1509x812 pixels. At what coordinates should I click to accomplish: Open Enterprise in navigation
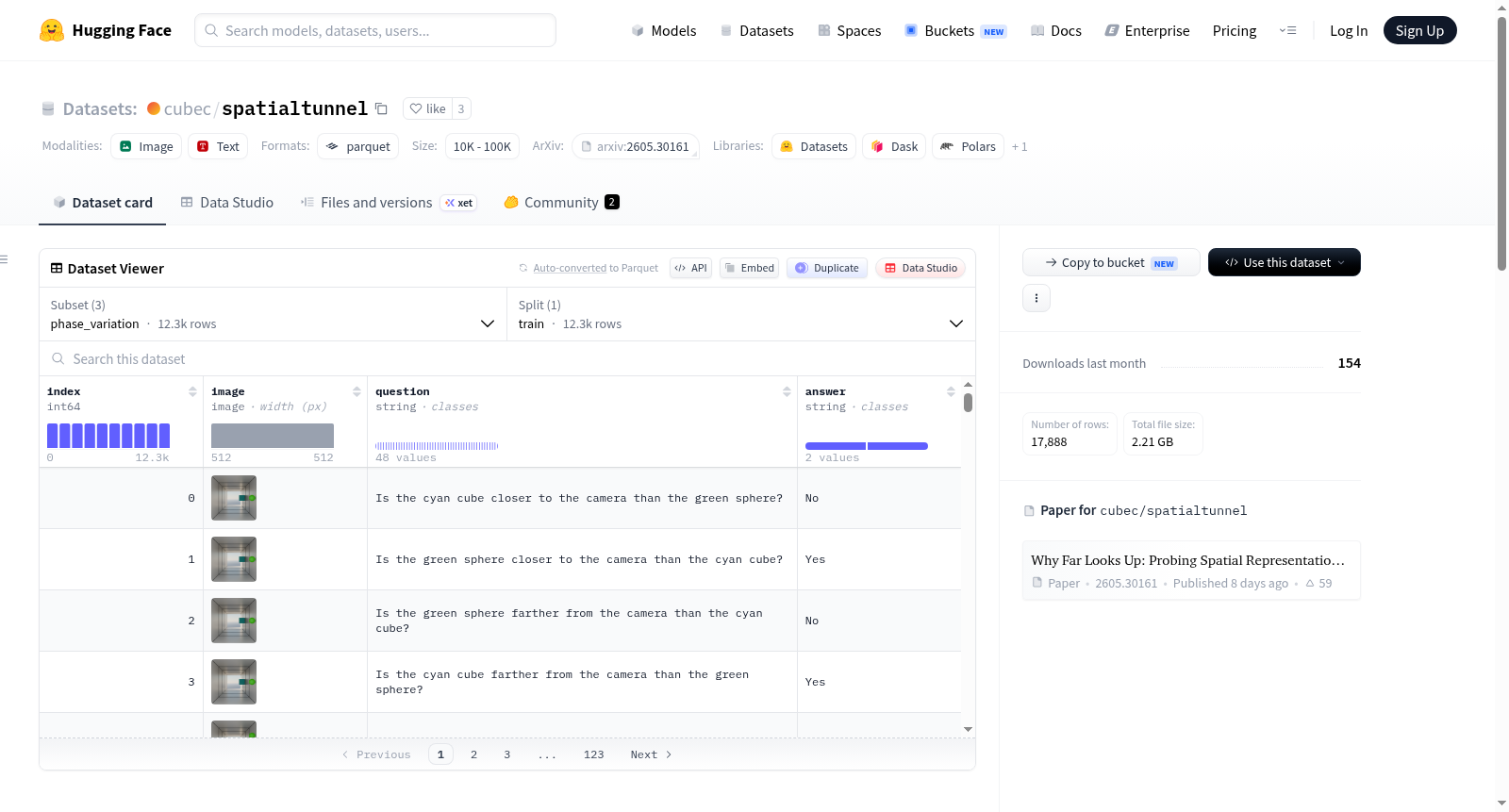point(1148,30)
